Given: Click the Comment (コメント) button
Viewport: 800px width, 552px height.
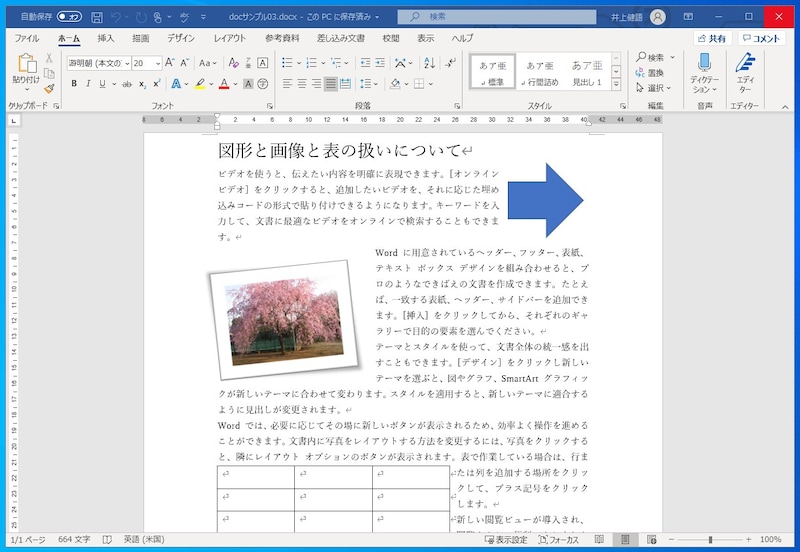Looking at the screenshot, I should 762,38.
